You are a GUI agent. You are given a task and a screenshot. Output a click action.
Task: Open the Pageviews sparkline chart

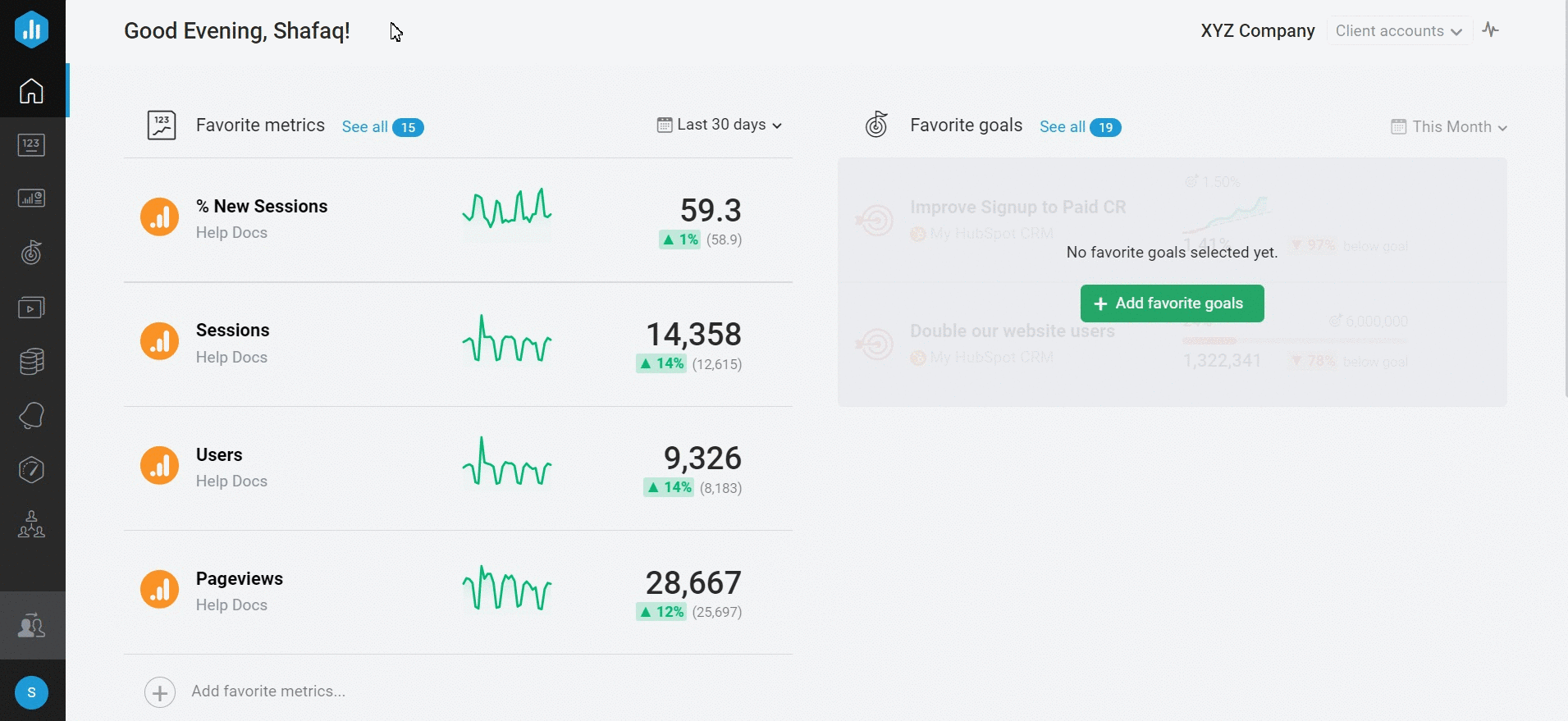point(507,589)
